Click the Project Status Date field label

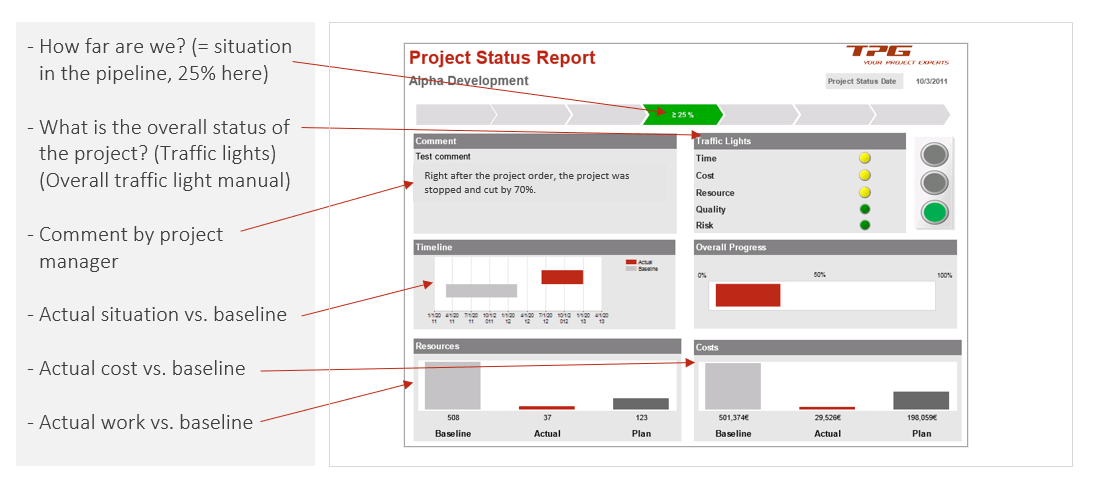(861, 82)
